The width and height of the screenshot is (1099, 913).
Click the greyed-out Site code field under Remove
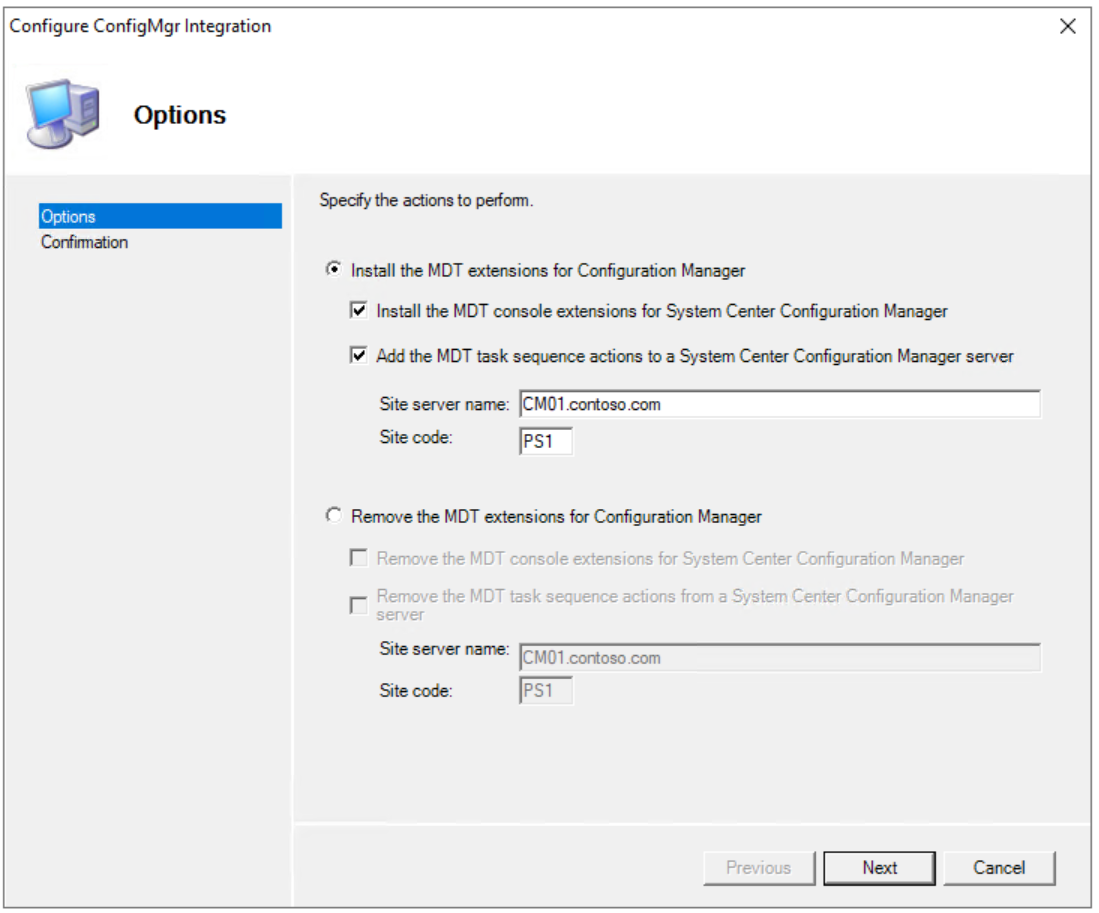tap(546, 691)
